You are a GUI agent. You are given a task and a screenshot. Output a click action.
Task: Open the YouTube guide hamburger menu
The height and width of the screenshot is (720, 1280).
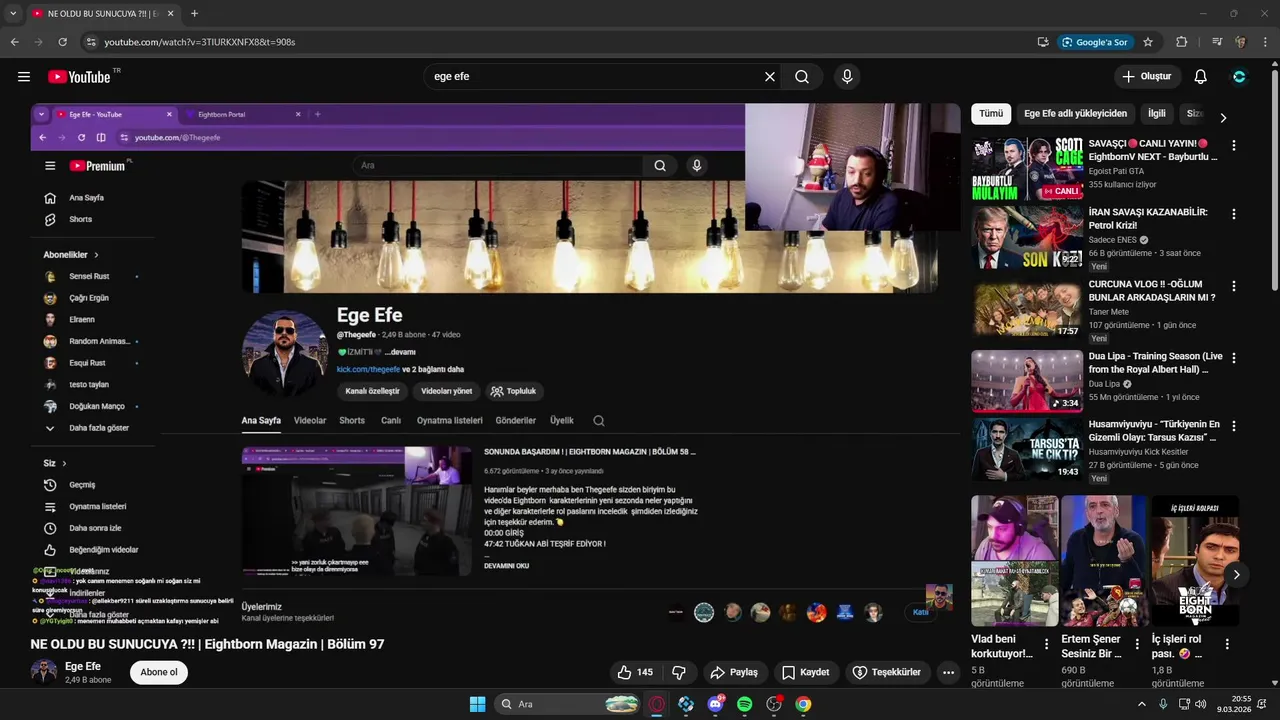pyautogui.click(x=24, y=77)
